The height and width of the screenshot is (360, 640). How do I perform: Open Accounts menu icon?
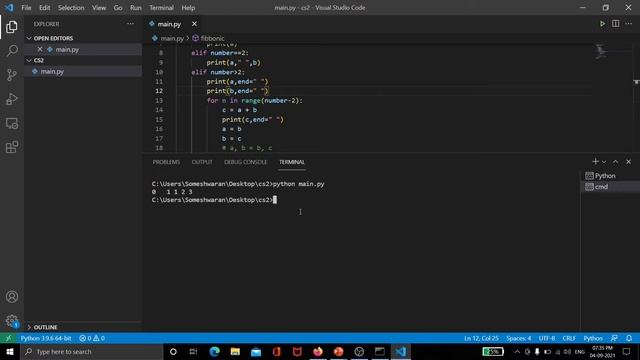tap(12, 297)
